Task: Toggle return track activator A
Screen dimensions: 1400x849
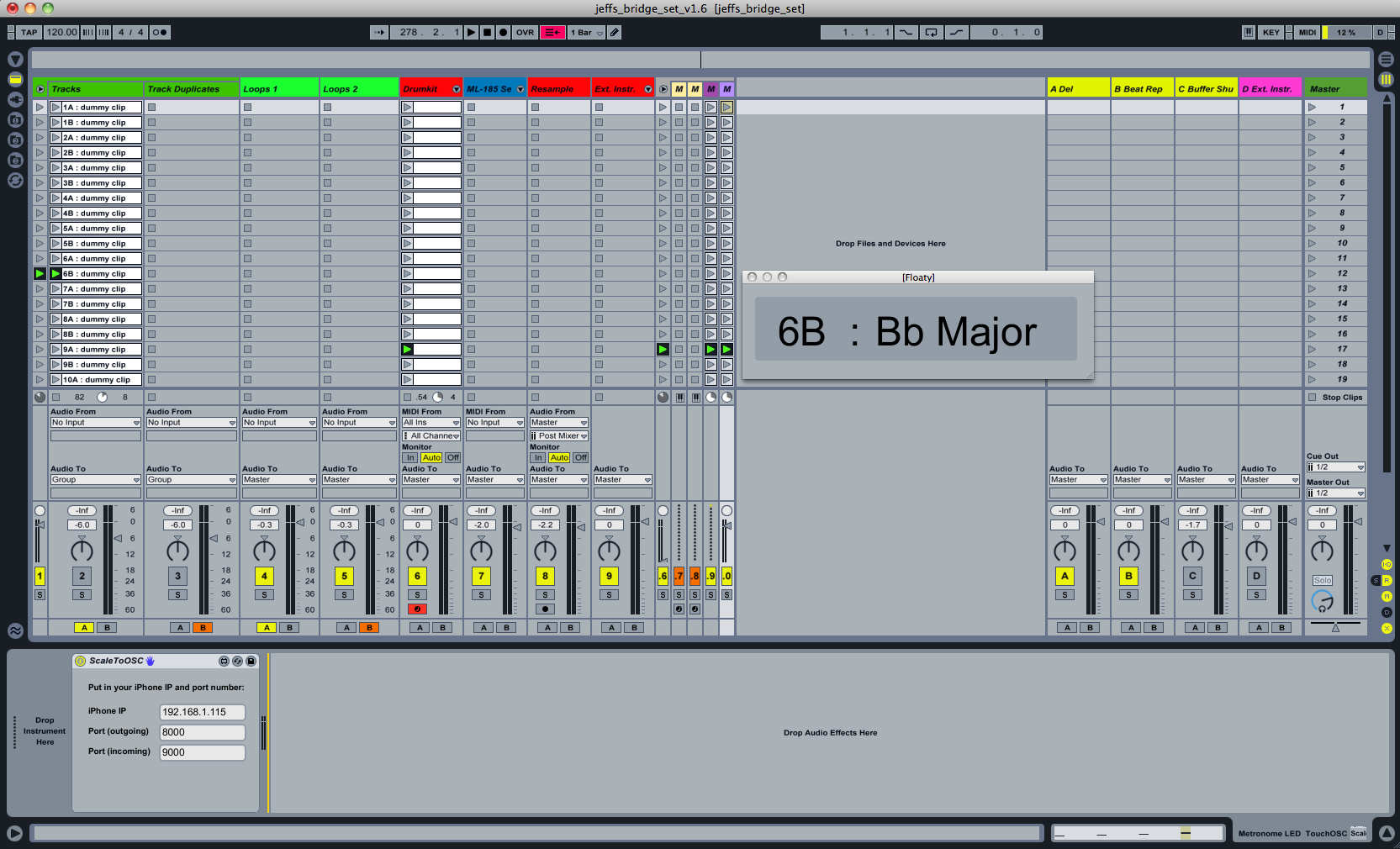Action: tap(1065, 576)
